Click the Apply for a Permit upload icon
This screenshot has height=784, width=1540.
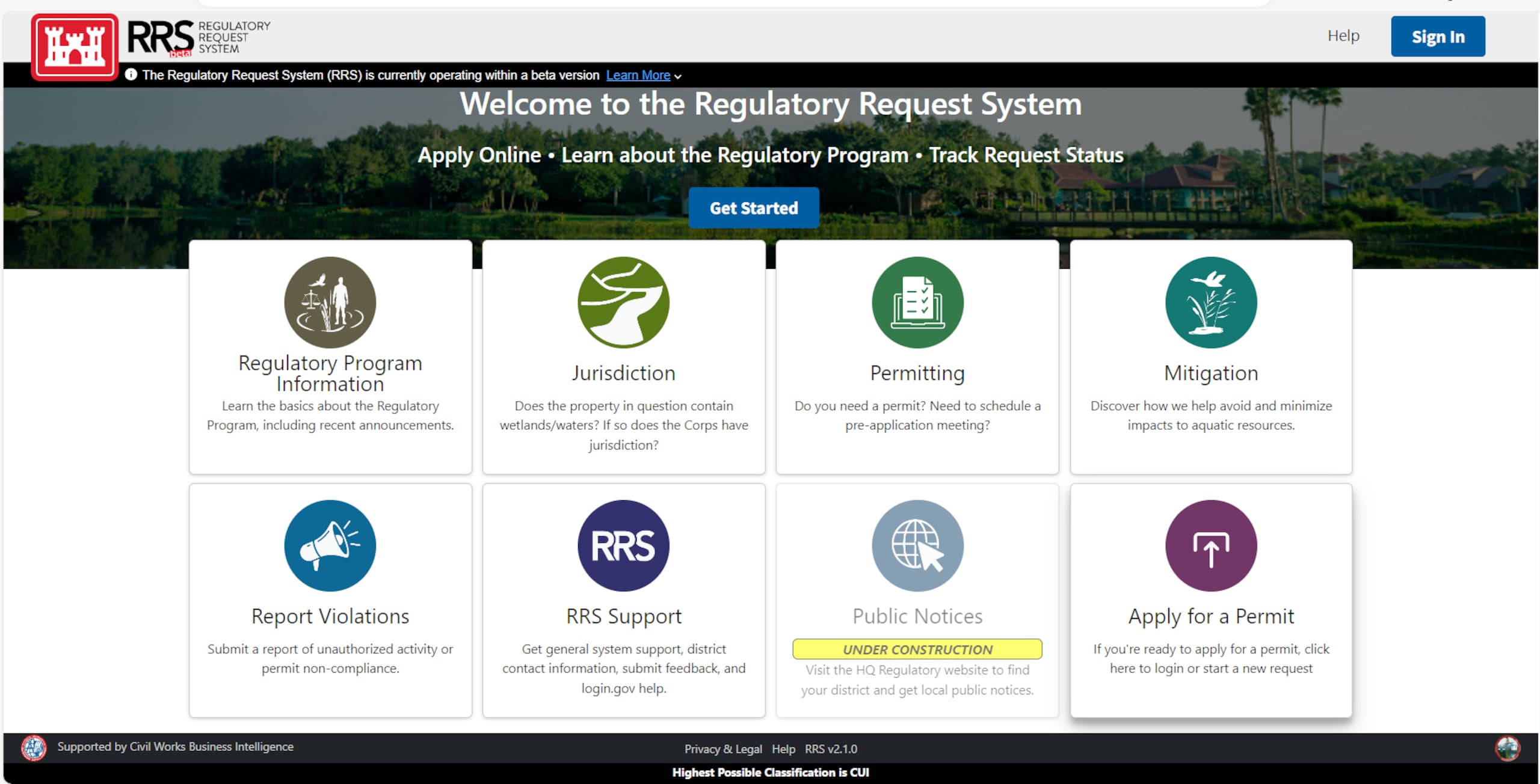1210,545
